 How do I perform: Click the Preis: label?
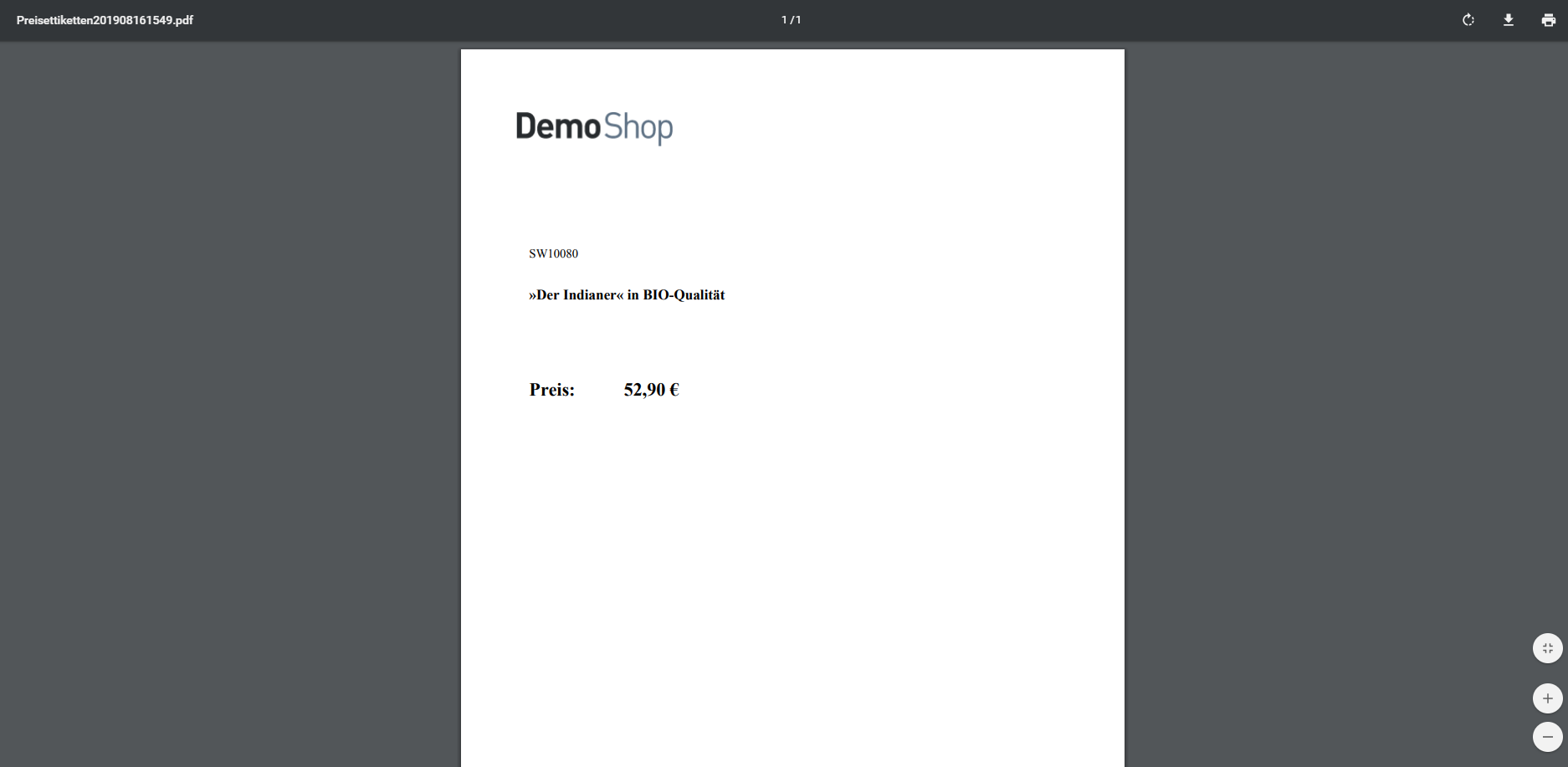click(551, 390)
